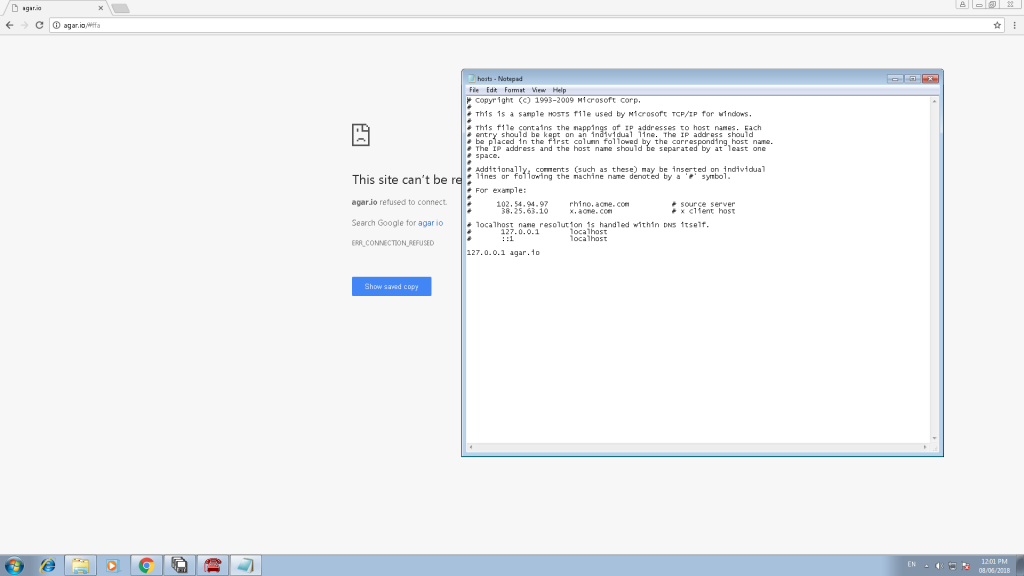Select the agar.io browser tab
Image resolution: width=1024 pixels, height=576 pixels.
coord(56,8)
